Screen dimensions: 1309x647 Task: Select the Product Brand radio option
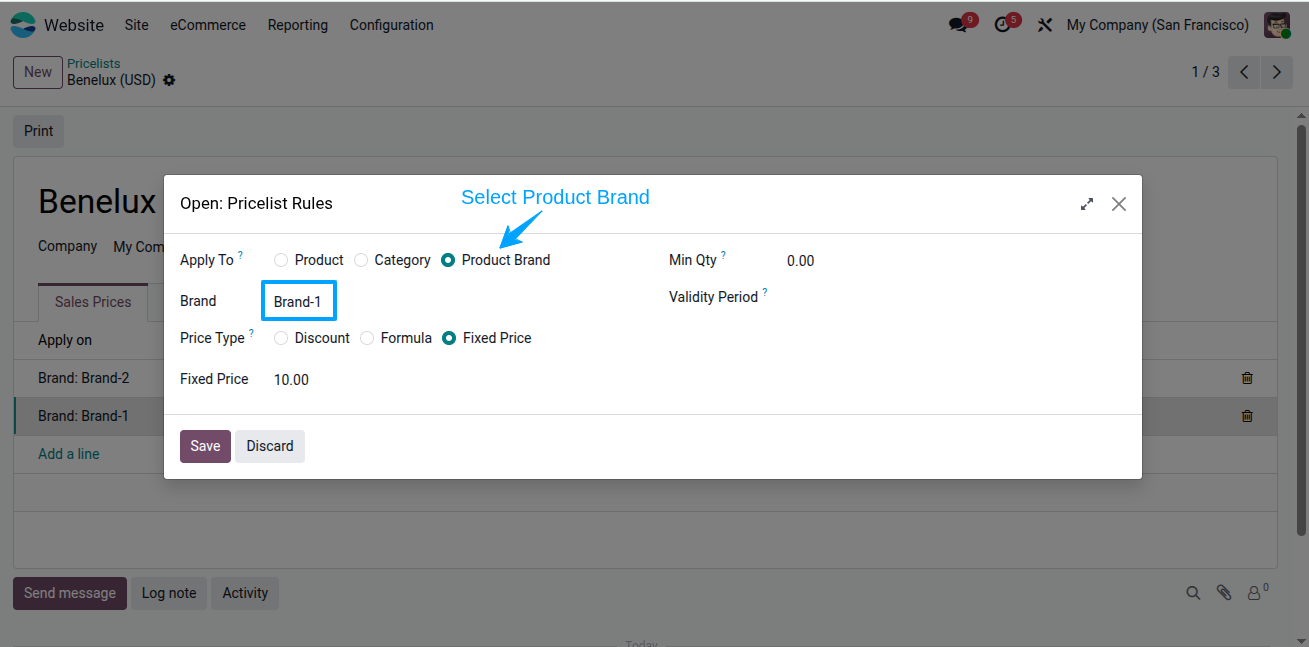[x=448, y=260]
